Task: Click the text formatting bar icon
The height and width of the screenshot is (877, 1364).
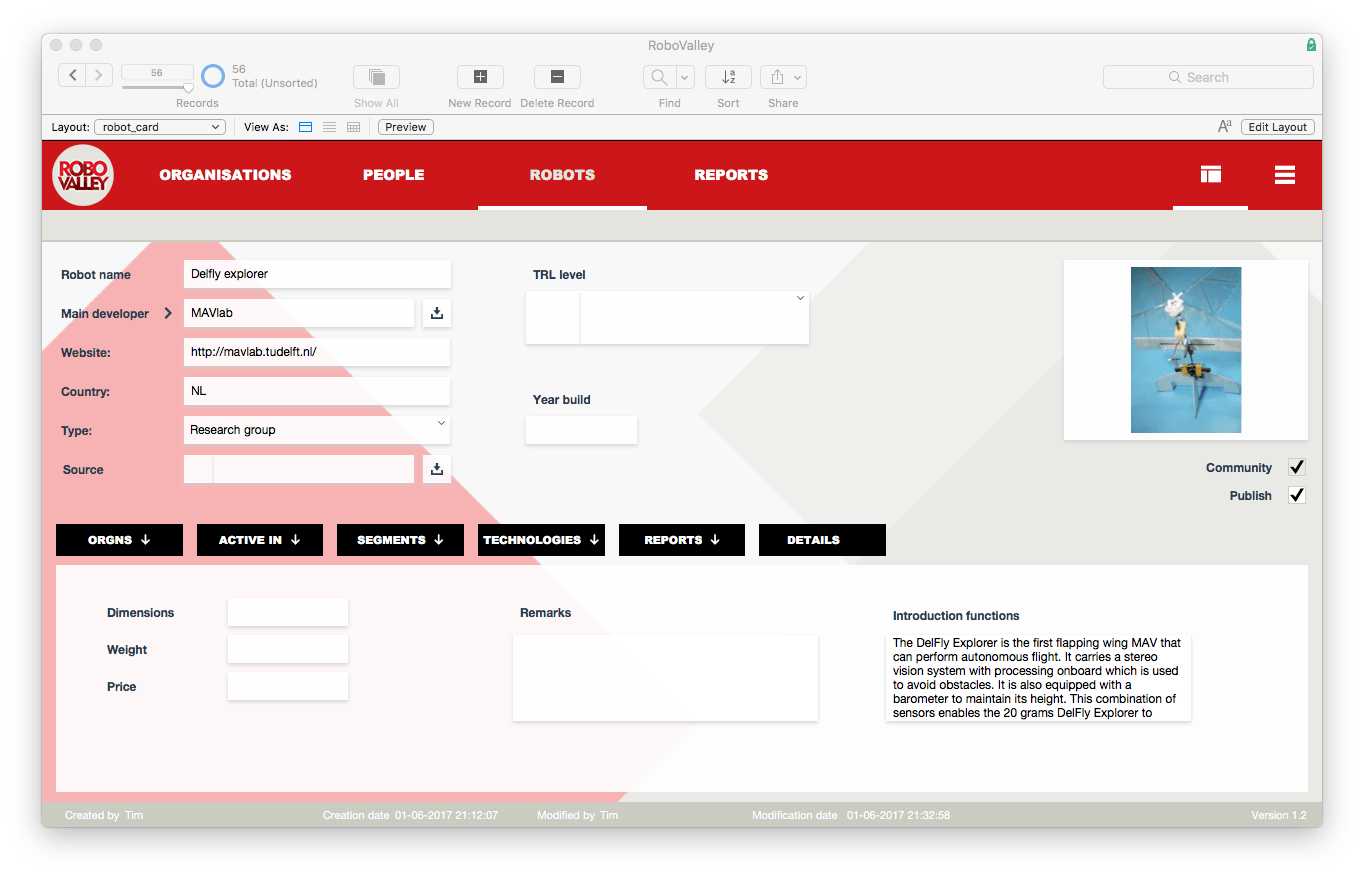Action: point(1224,127)
